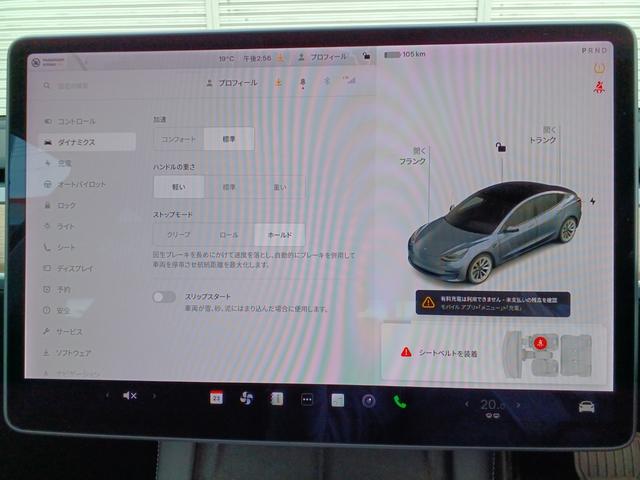Tap the passenger airbag status icon at top left
Screen dimensions: 640x480
point(48,62)
